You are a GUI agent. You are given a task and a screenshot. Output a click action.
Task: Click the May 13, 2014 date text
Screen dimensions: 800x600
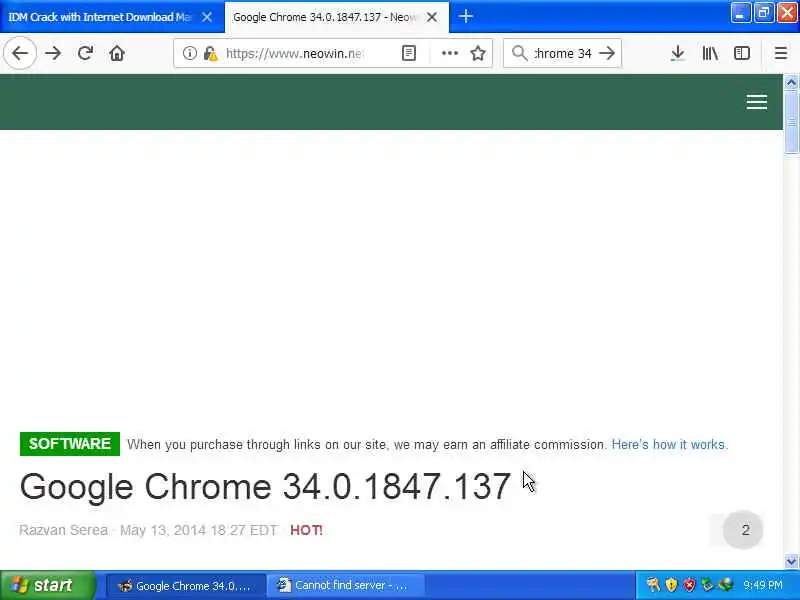click(198, 530)
